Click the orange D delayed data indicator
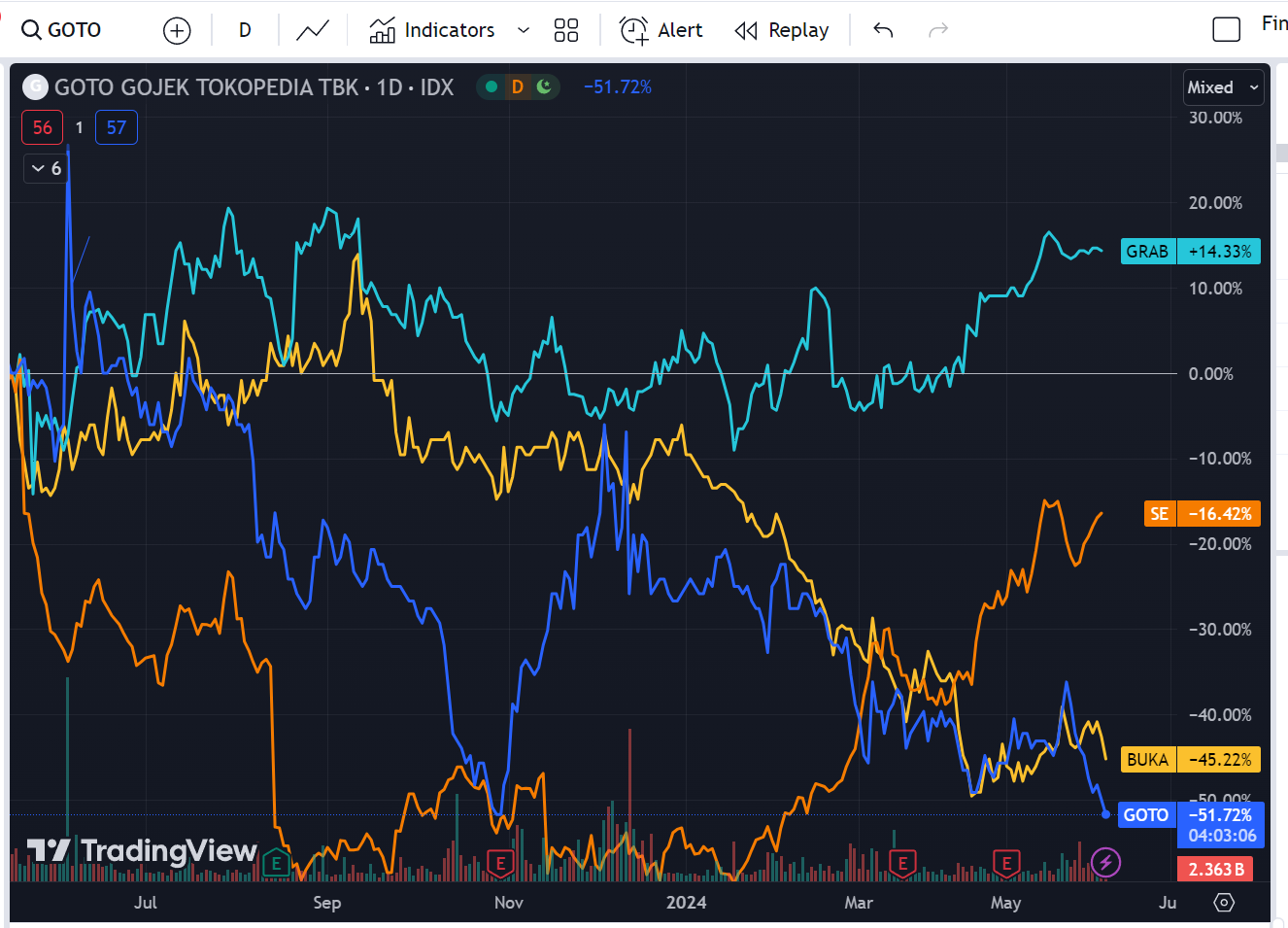Viewport: 1288px width, 928px height. point(518,86)
